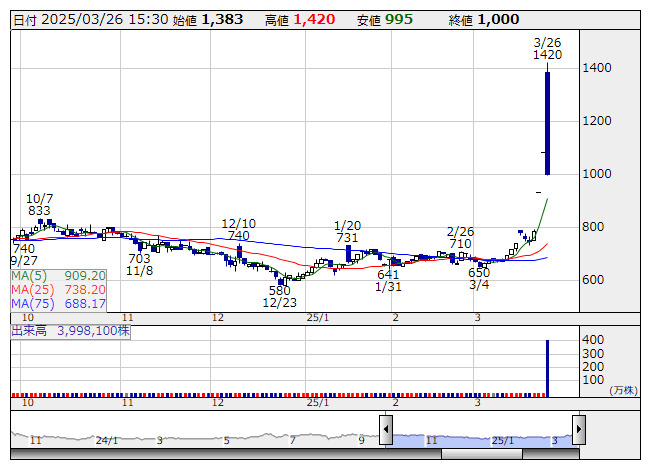Viewport: 653px width, 470px height.
Task: Click the 出来高 3,998,100株 volume label
Action: click(70, 331)
